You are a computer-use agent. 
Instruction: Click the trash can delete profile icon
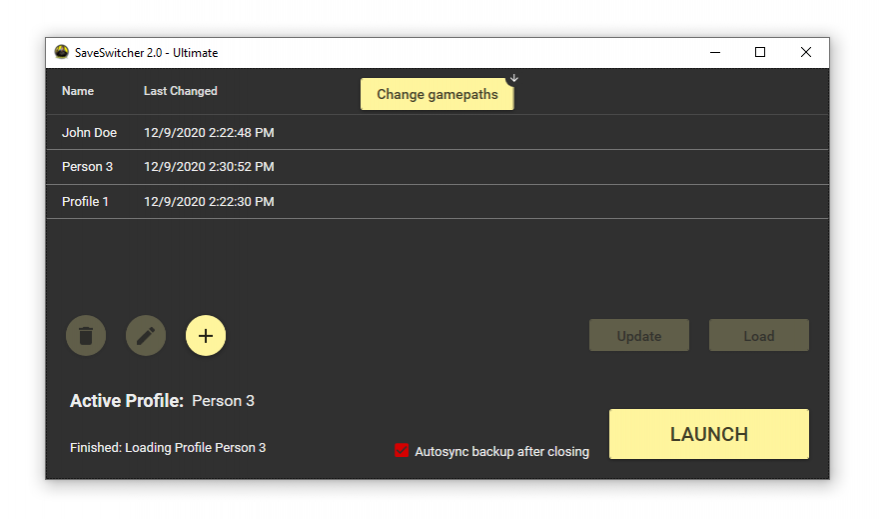pos(86,336)
